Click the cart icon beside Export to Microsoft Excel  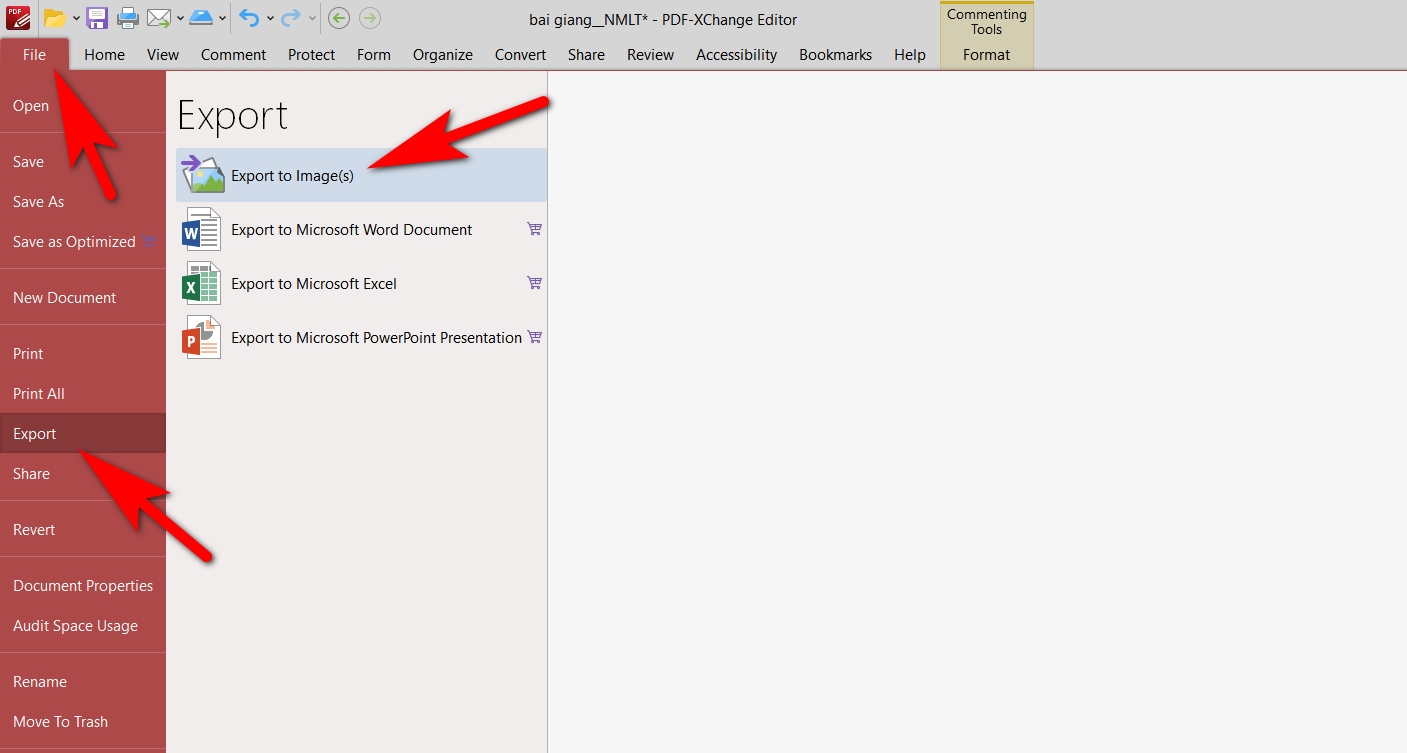click(534, 283)
